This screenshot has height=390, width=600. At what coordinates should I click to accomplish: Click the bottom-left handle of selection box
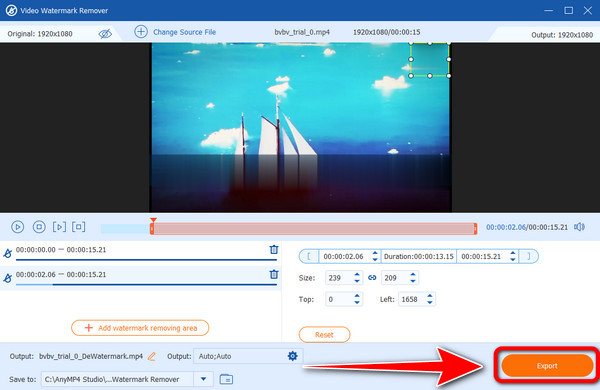point(411,76)
